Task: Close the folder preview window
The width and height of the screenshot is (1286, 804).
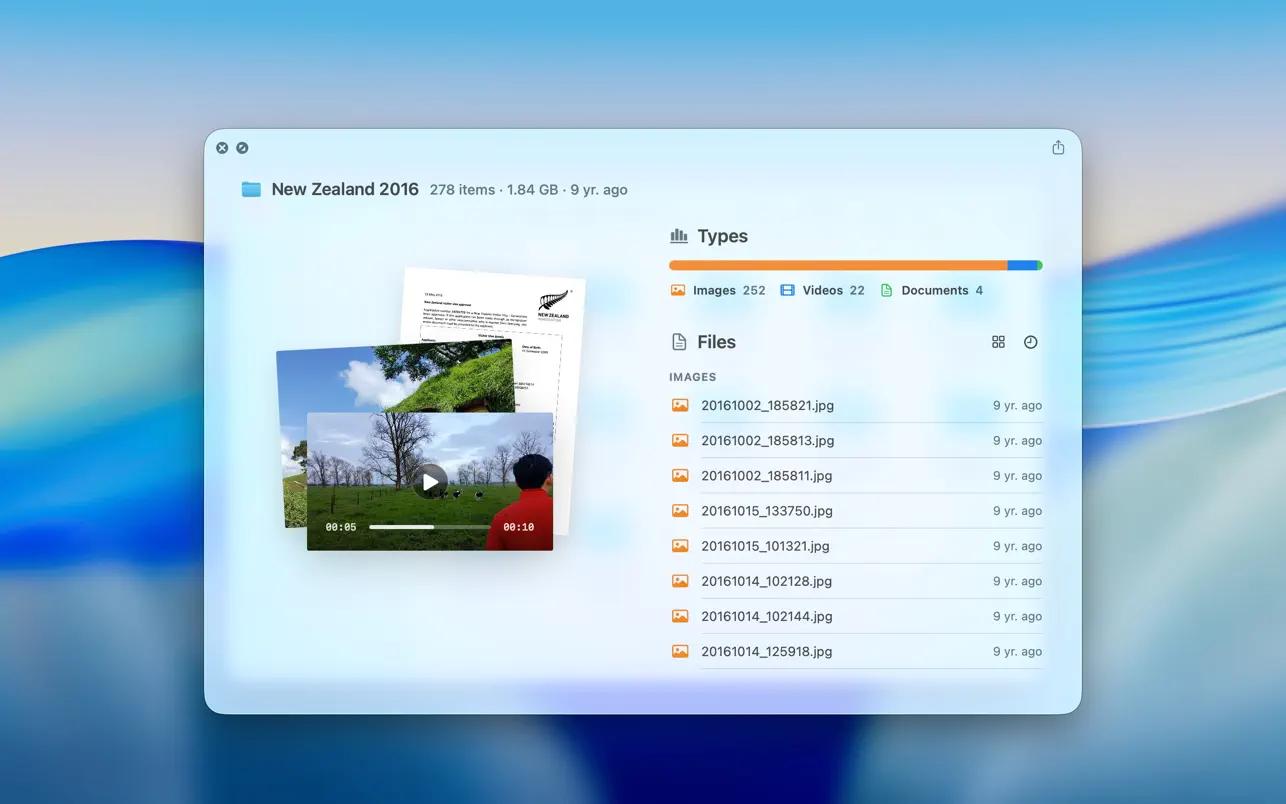Action: click(222, 148)
